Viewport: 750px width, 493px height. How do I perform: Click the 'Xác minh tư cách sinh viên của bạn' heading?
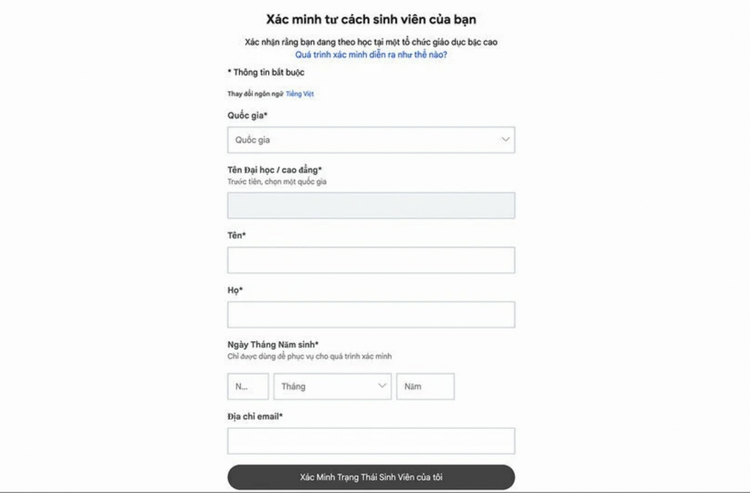pyautogui.click(x=371, y=20)
